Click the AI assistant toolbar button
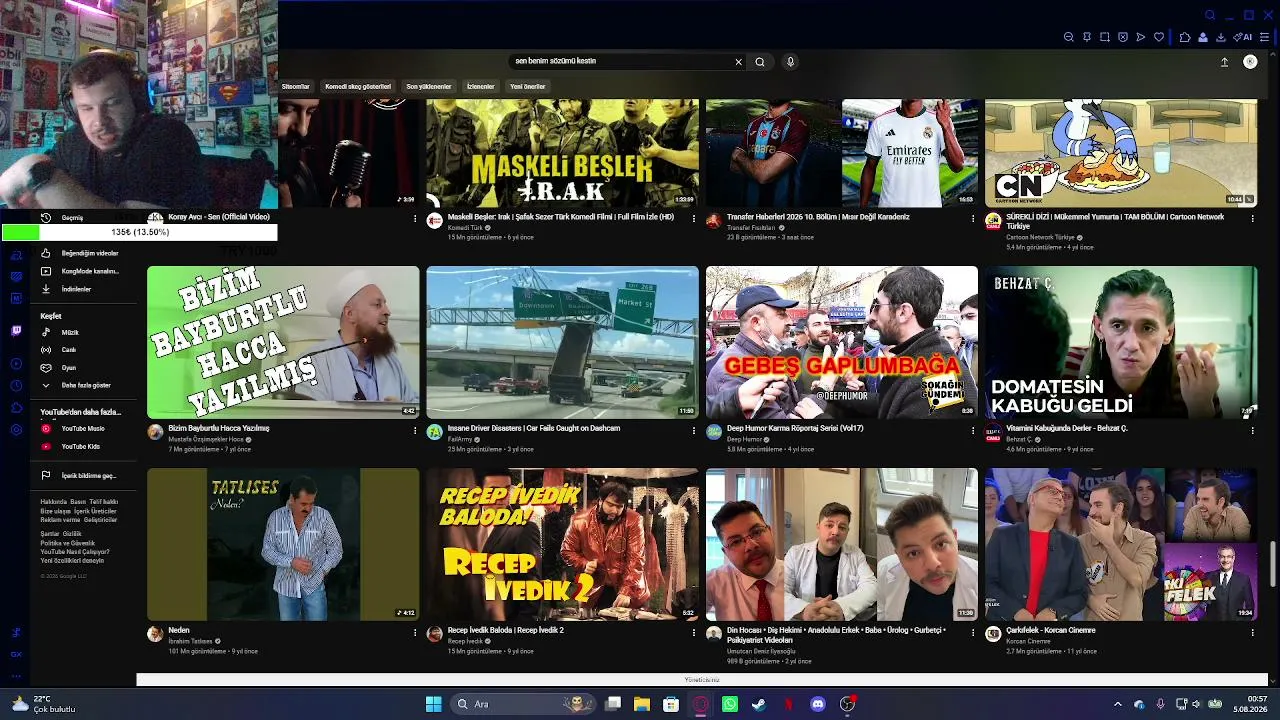This screenshot has height=720, width=1280. 1243,37
